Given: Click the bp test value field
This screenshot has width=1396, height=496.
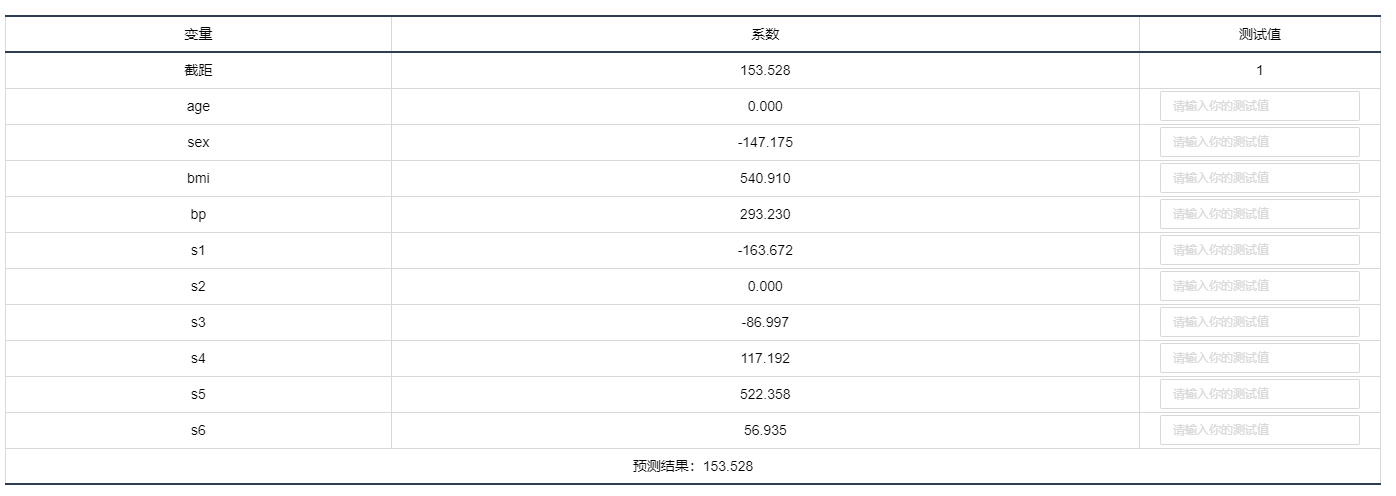Looking at the screenshot, I should 1259,214.
